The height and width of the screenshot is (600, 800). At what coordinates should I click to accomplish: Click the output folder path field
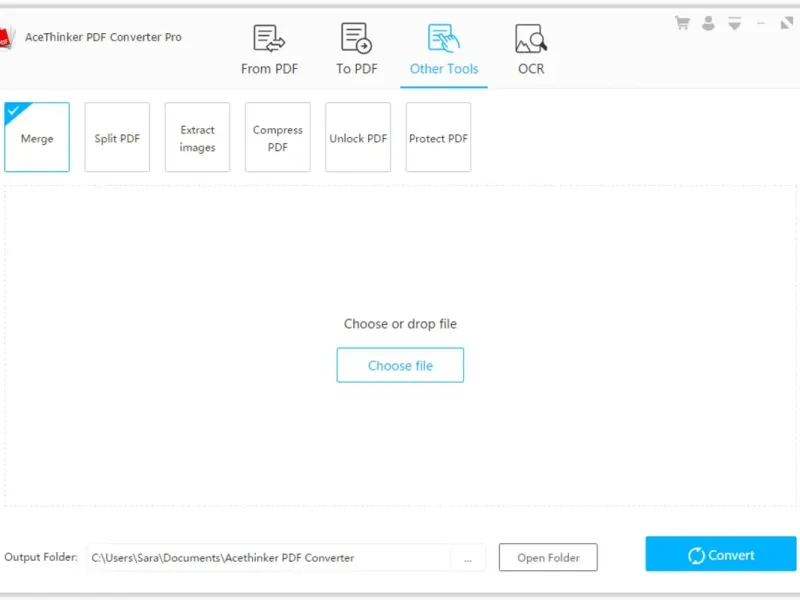269,558
